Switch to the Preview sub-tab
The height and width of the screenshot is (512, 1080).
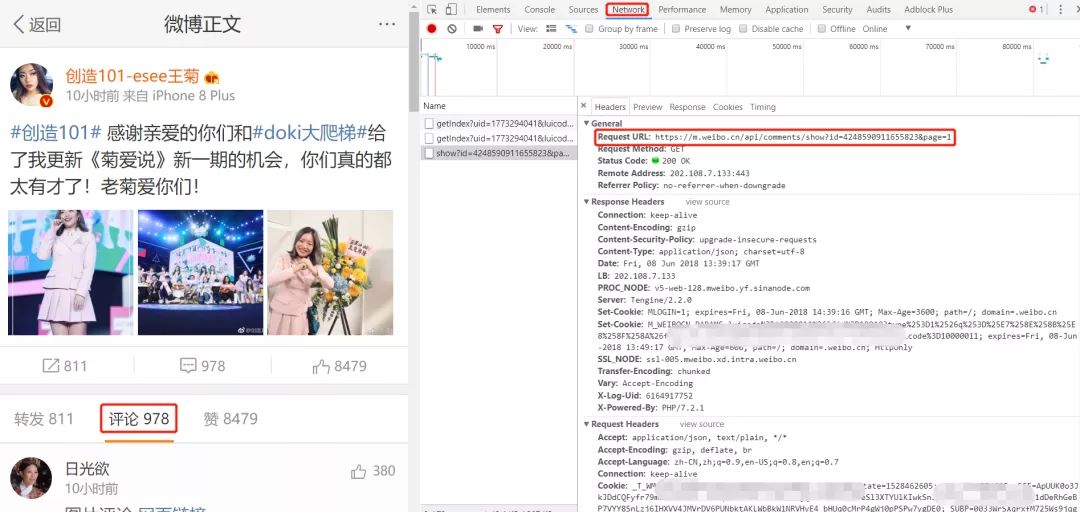tap(647, 107)
